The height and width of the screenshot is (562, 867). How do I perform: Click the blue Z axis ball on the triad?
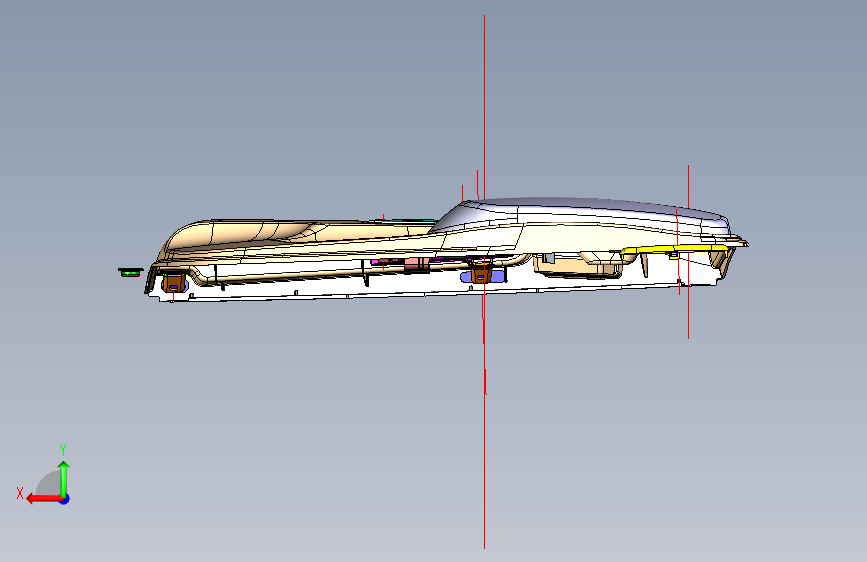click(x=65, y=499)
